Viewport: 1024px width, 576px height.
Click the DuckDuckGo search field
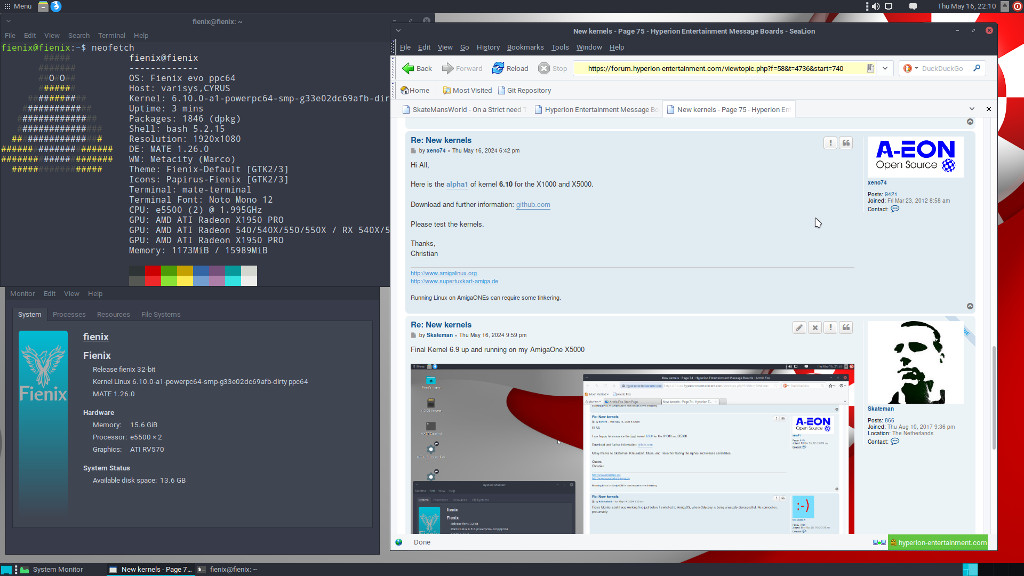point(942,68)
